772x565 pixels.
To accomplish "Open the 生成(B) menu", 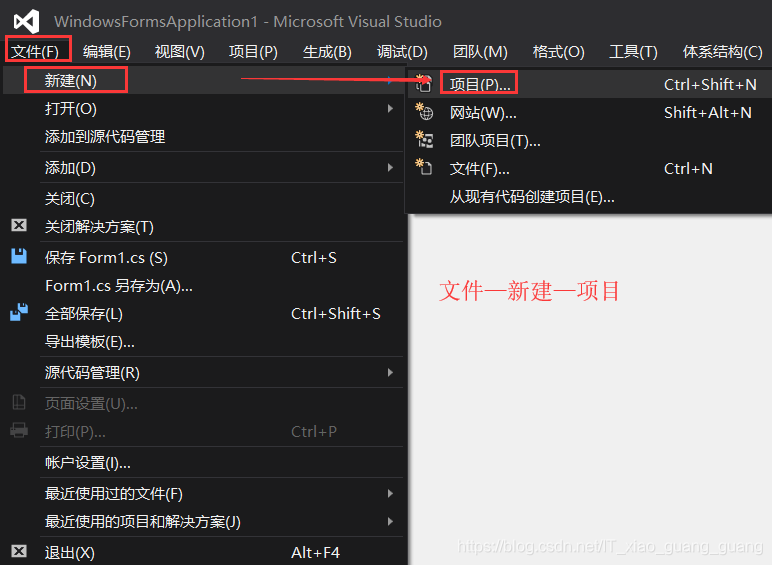I will tap(327, 51).
